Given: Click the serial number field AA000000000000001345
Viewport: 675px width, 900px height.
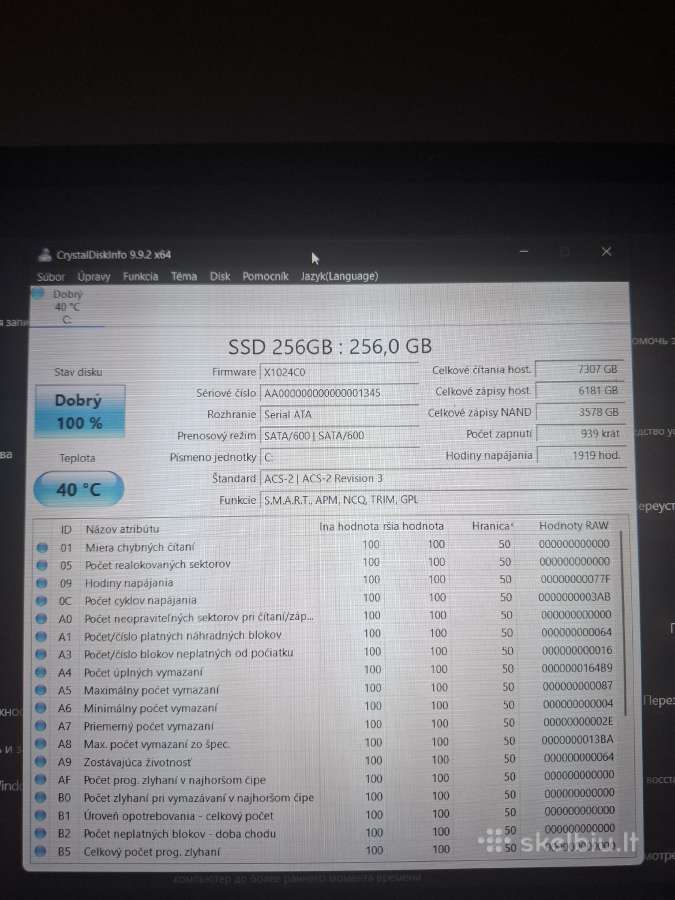Looking at the screenshot, I should click(339, 393).
